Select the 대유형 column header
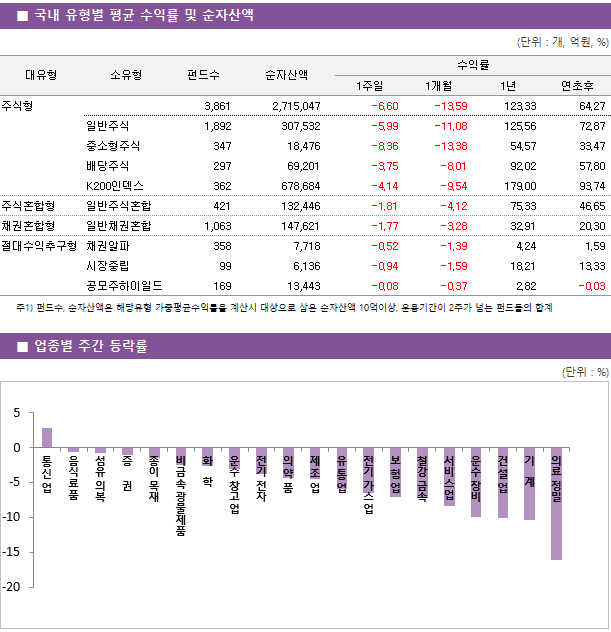The width and height of the screenshot is (611, 632). point(41,75)
